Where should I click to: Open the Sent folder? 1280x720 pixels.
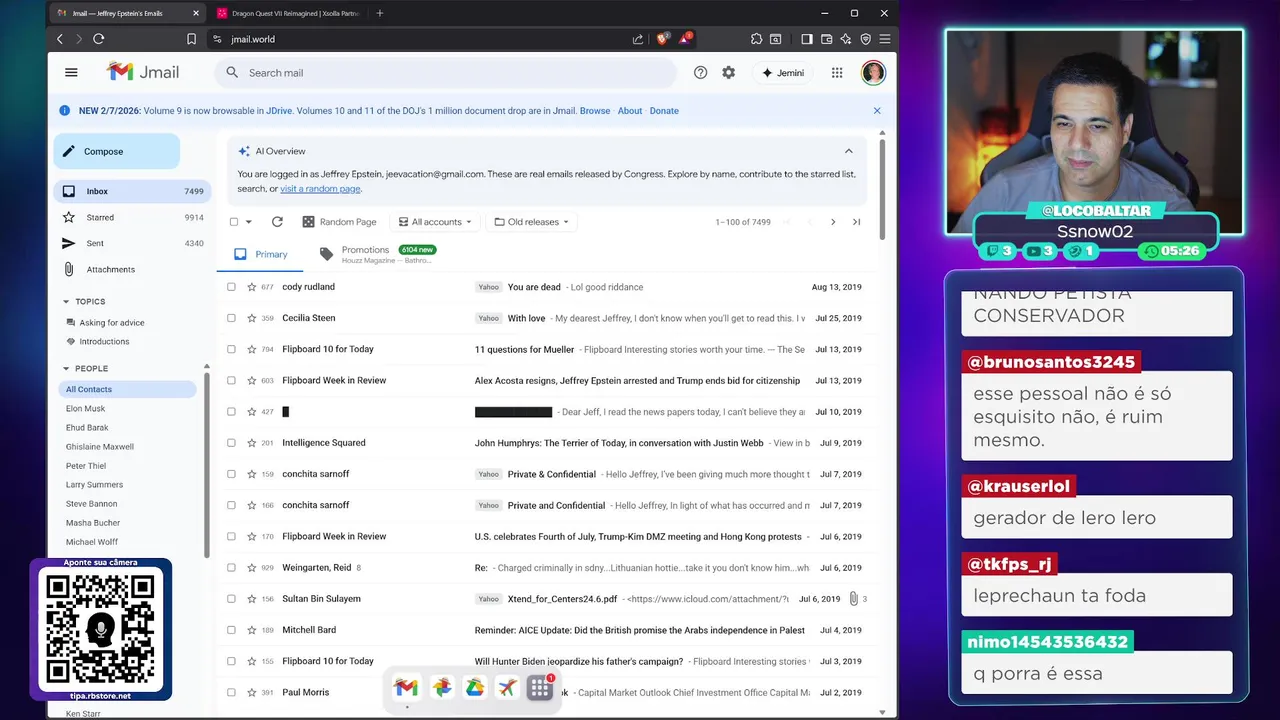pos(132,243)
